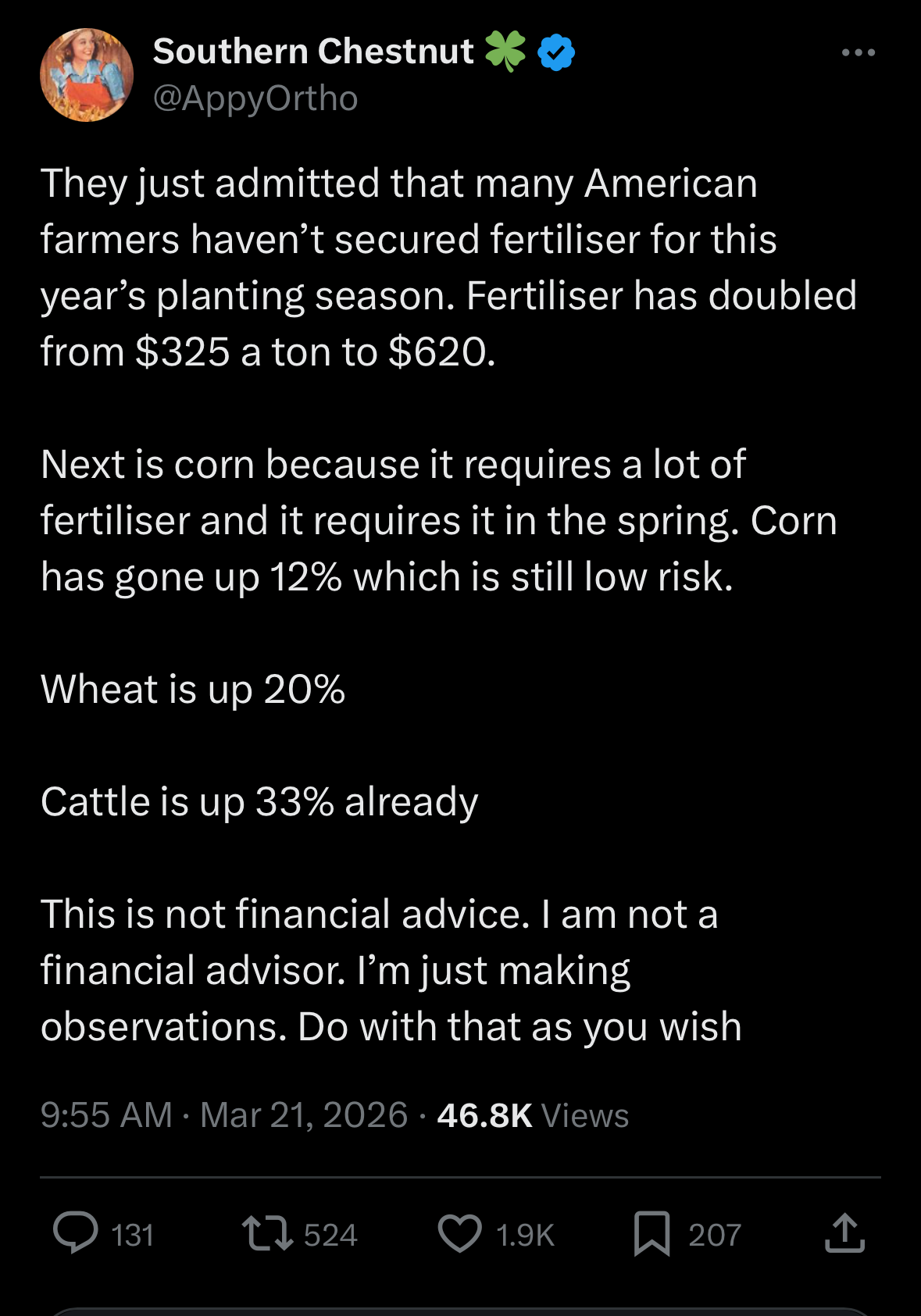Click the "Wheat is up 20%" line
This screenshot has height=1316, width=921.
(193, 690)
